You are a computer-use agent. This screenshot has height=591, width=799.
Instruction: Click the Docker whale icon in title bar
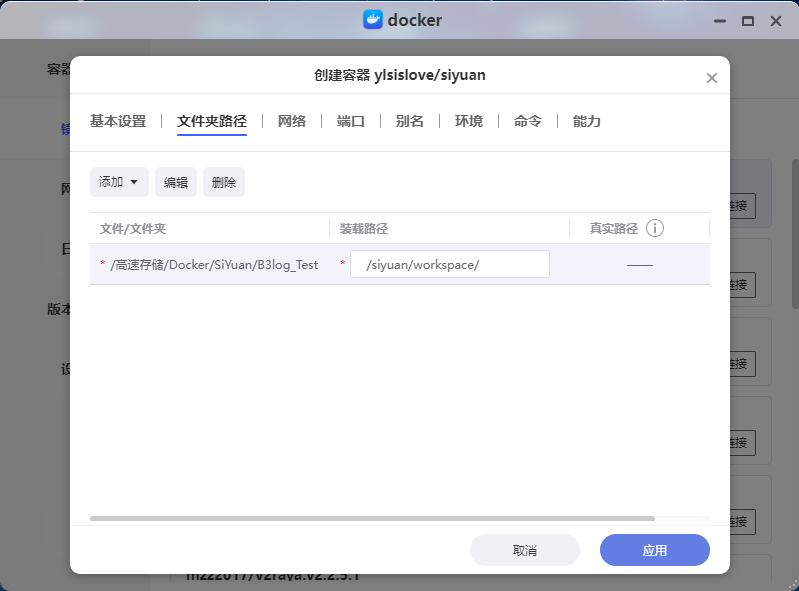[x=372, y=20]
